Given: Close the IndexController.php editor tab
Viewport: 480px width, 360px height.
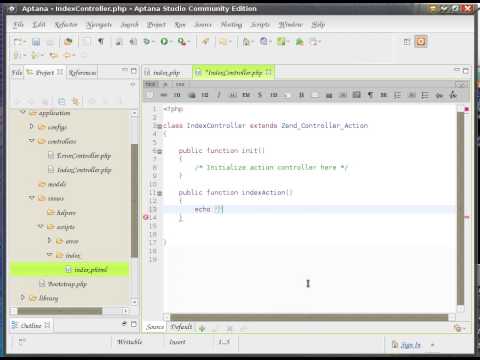Looking at the screenshot, I should click(x=269, y=72).
